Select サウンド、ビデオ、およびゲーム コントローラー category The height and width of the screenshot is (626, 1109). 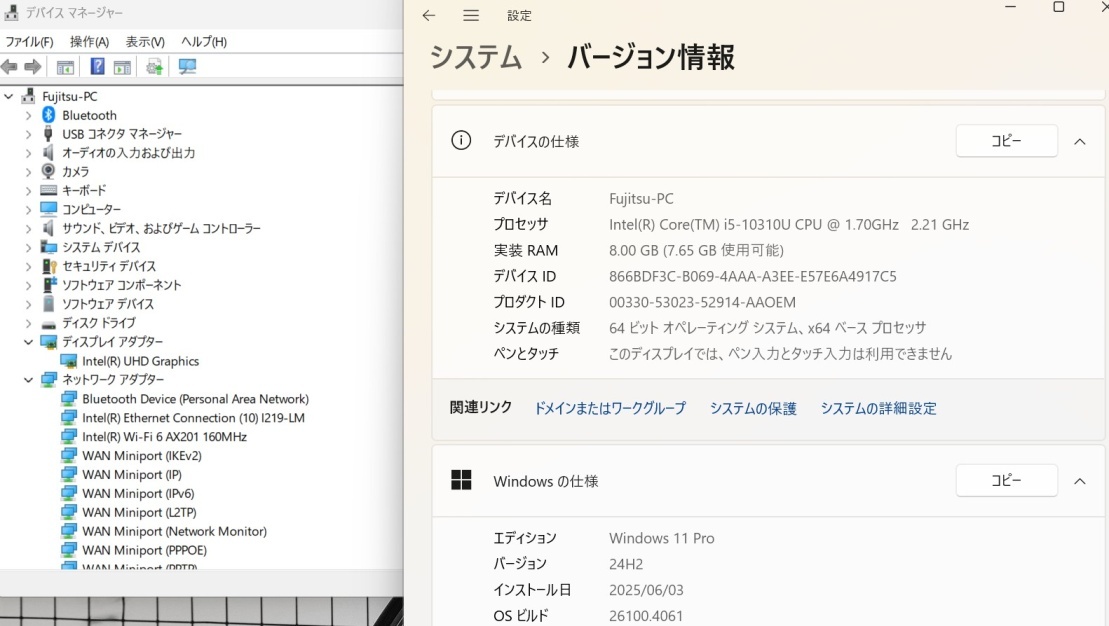161,228
